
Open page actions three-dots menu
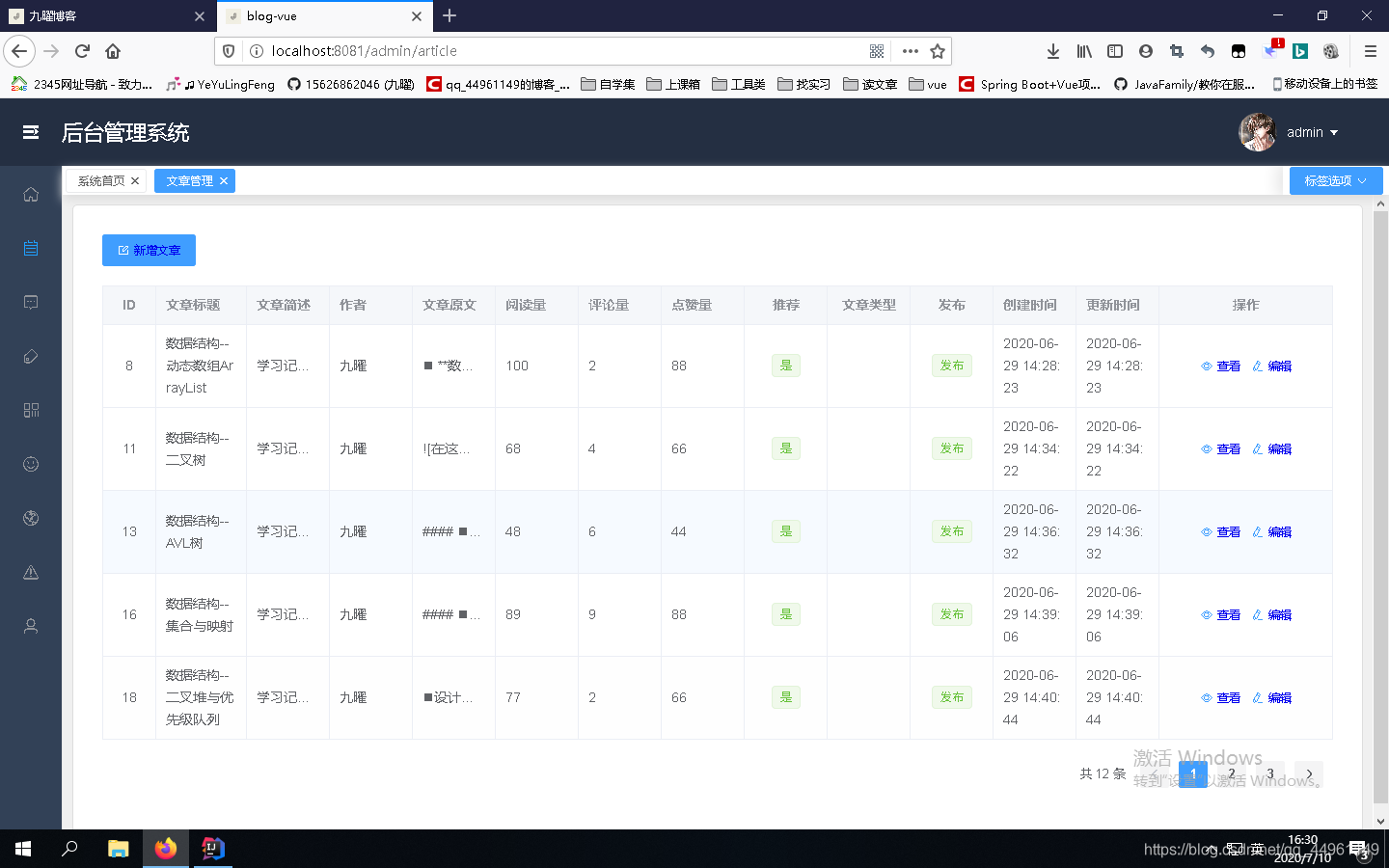tap(911, 51)
